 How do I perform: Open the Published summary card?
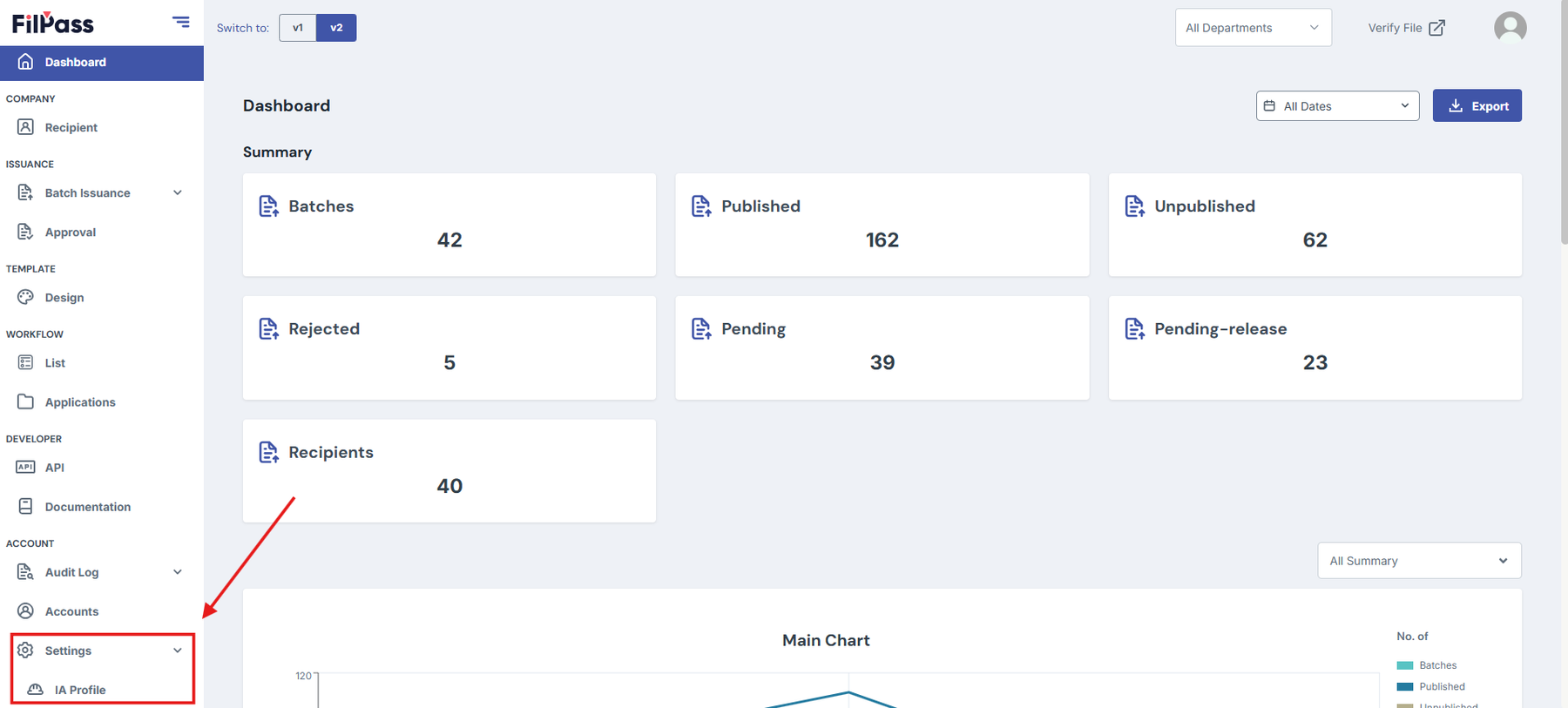point(882,225)
